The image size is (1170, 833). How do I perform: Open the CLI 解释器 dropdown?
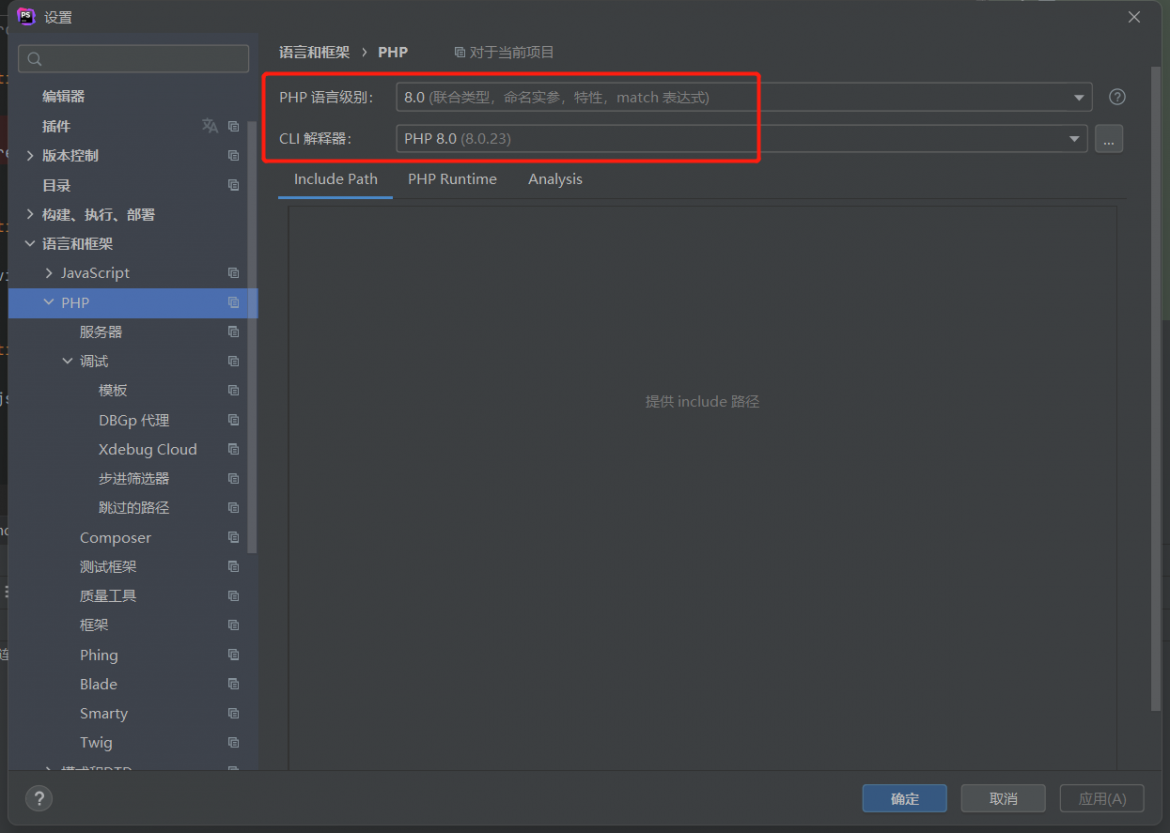pos(741,139)
